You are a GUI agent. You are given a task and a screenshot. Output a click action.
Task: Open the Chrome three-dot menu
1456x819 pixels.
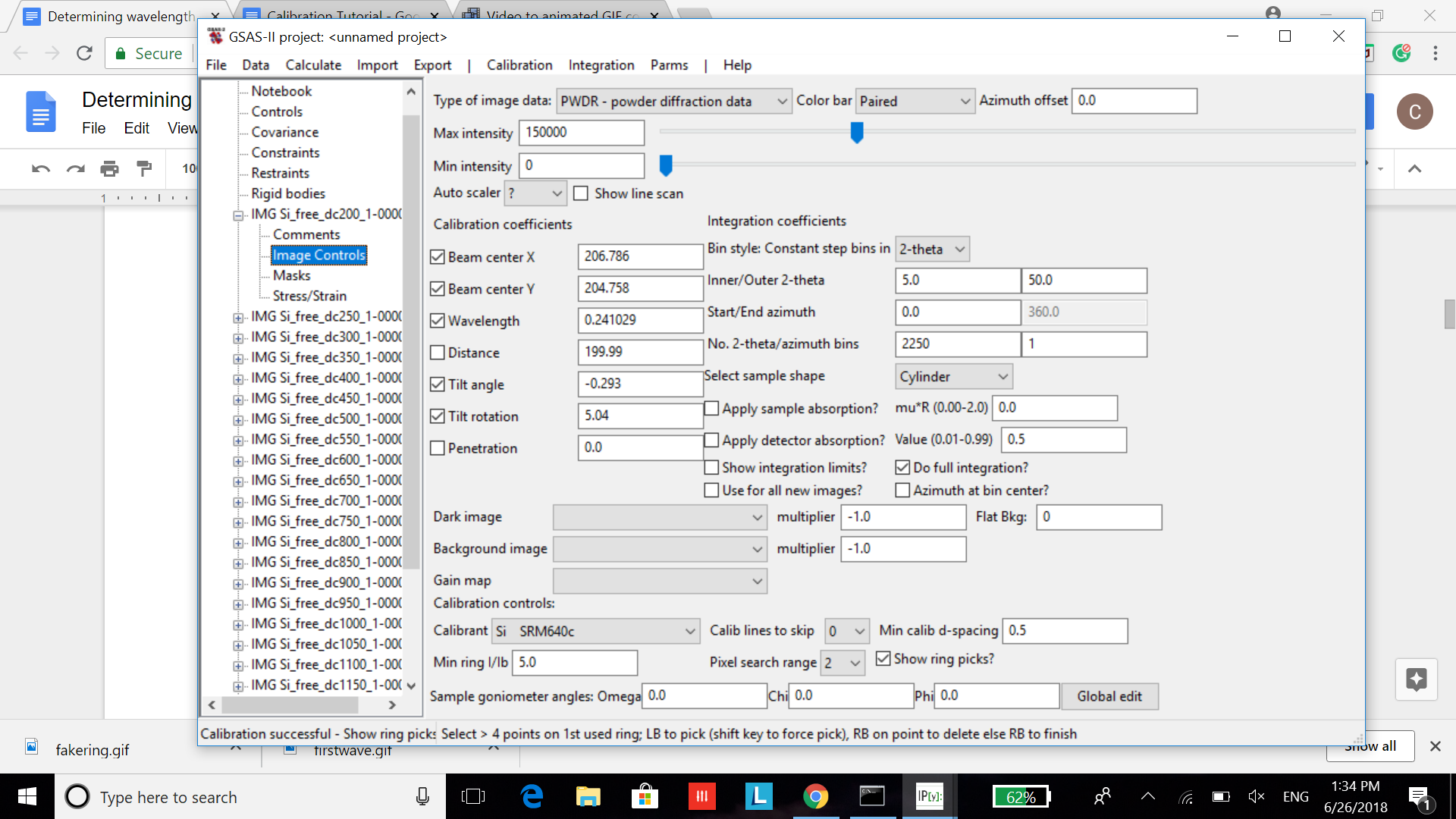[x=1435, y=53]
